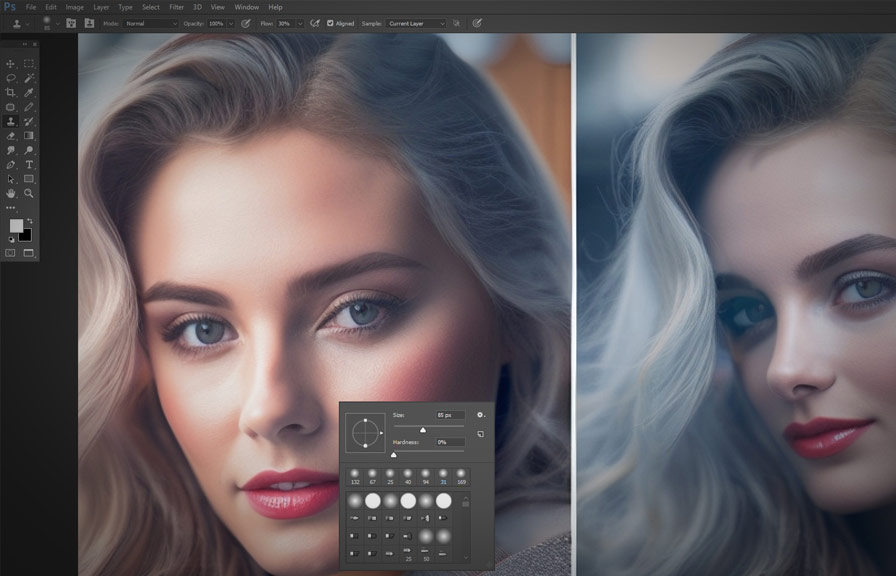The width and height of the screenshot is (896, 576).
Task: Pick the Lasso tool
Action: pos(11,78)
